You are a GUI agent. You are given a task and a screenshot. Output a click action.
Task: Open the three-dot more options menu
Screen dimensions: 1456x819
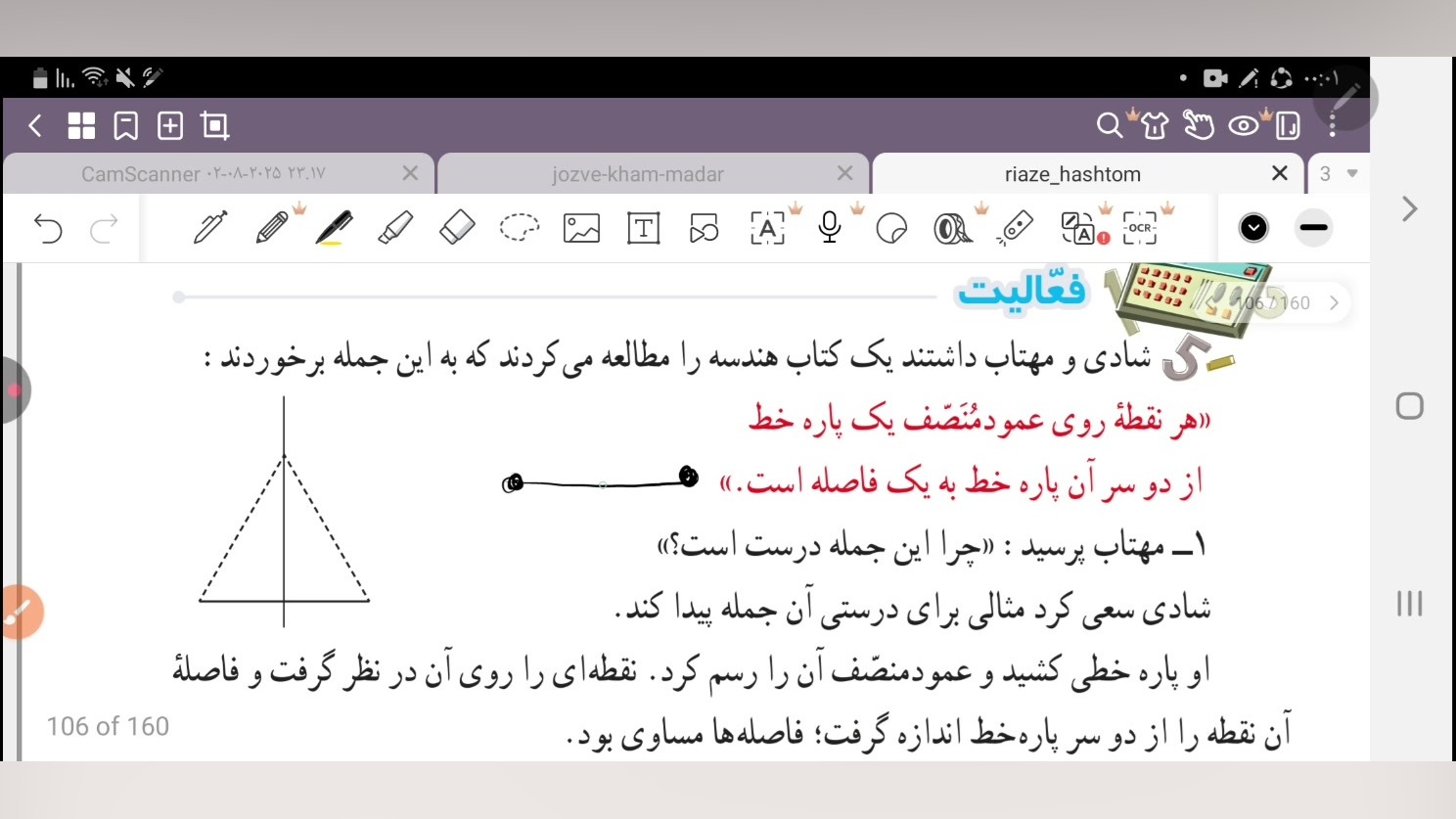[1333, 125]
